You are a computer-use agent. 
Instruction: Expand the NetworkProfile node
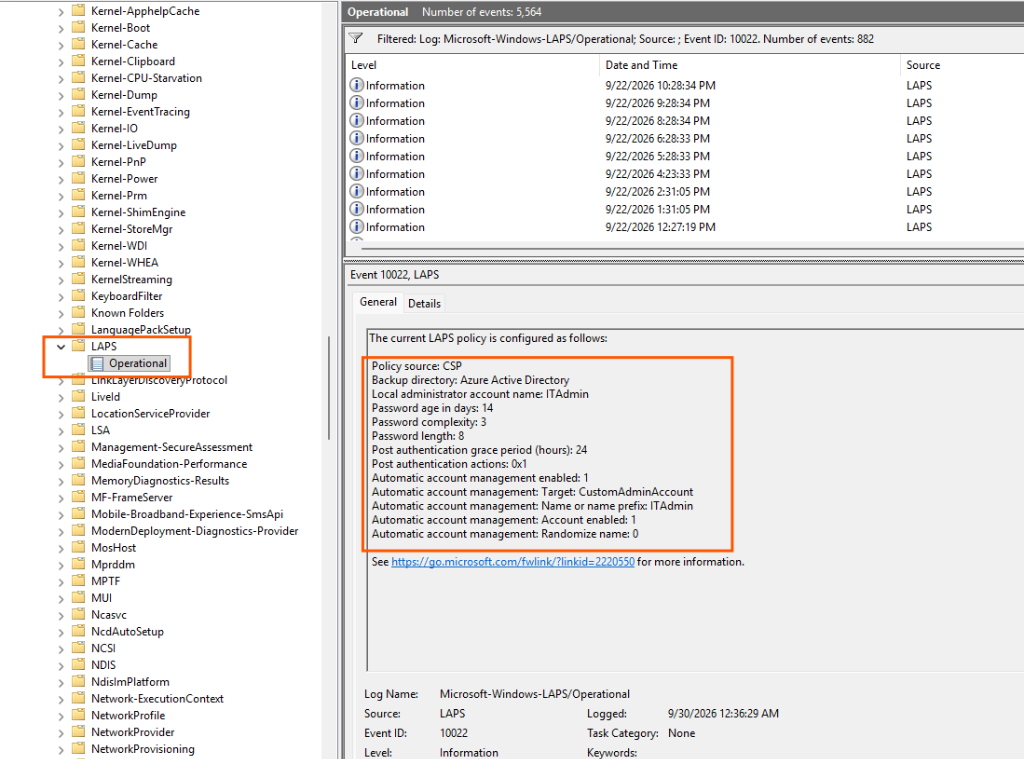(x=61, y=716)
